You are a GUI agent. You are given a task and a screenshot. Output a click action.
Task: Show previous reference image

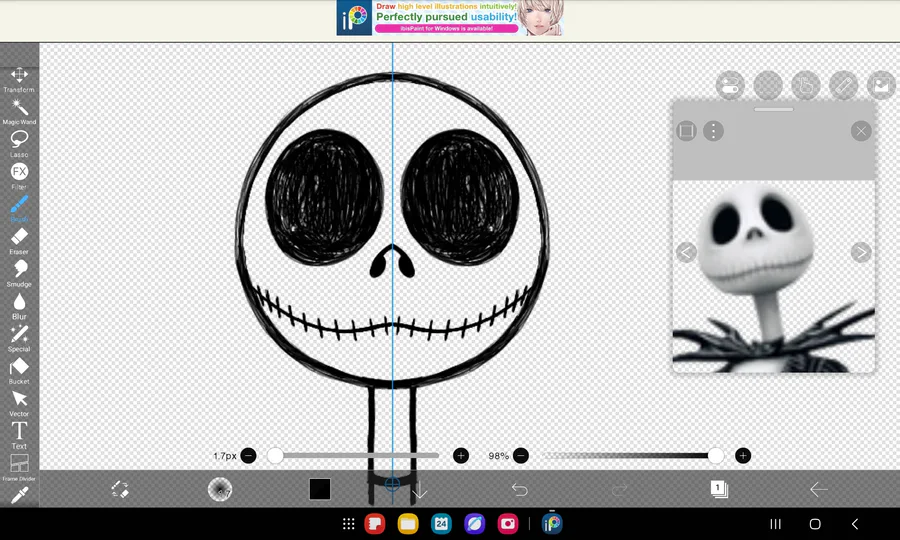[686, 252]
